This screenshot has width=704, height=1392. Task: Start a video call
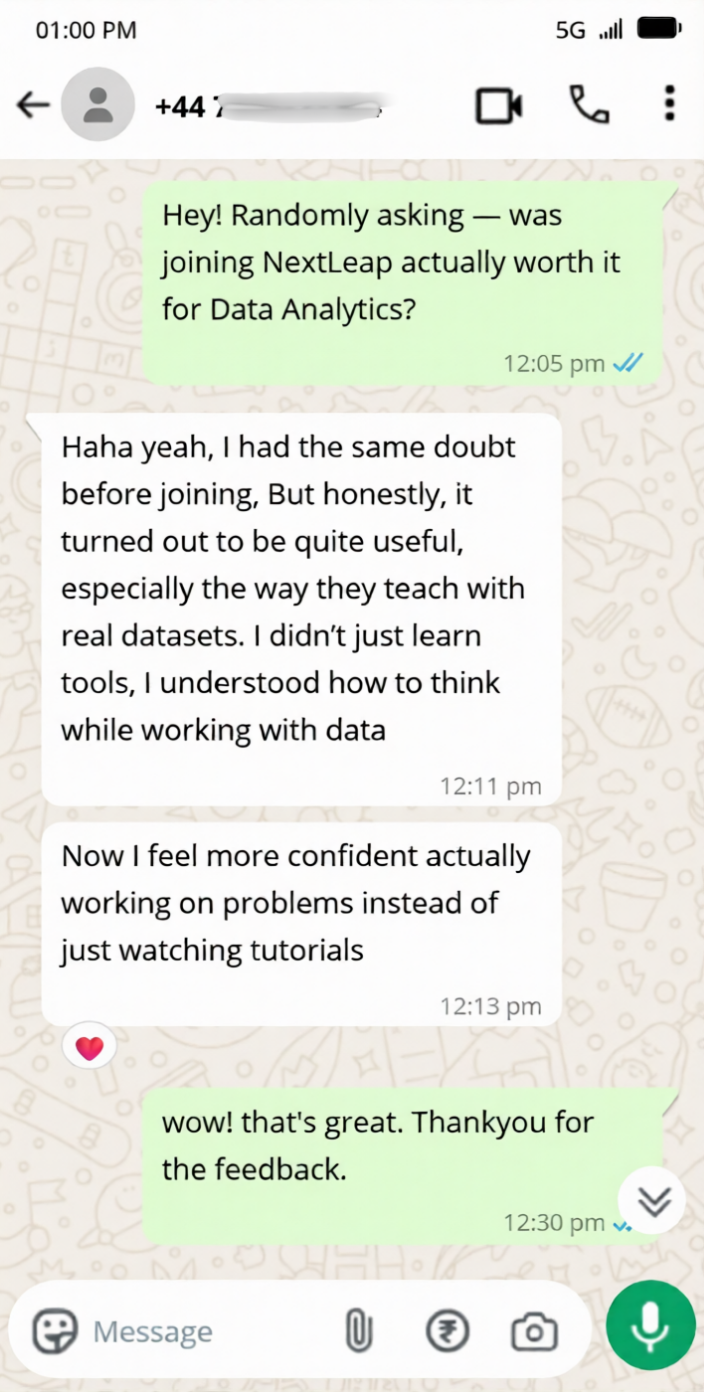(498, 105)
